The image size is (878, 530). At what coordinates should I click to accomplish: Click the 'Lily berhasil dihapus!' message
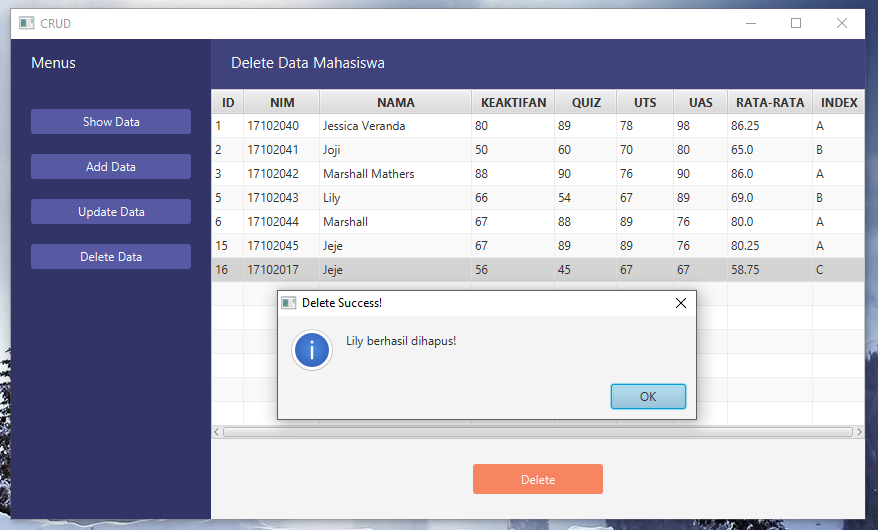401,341
